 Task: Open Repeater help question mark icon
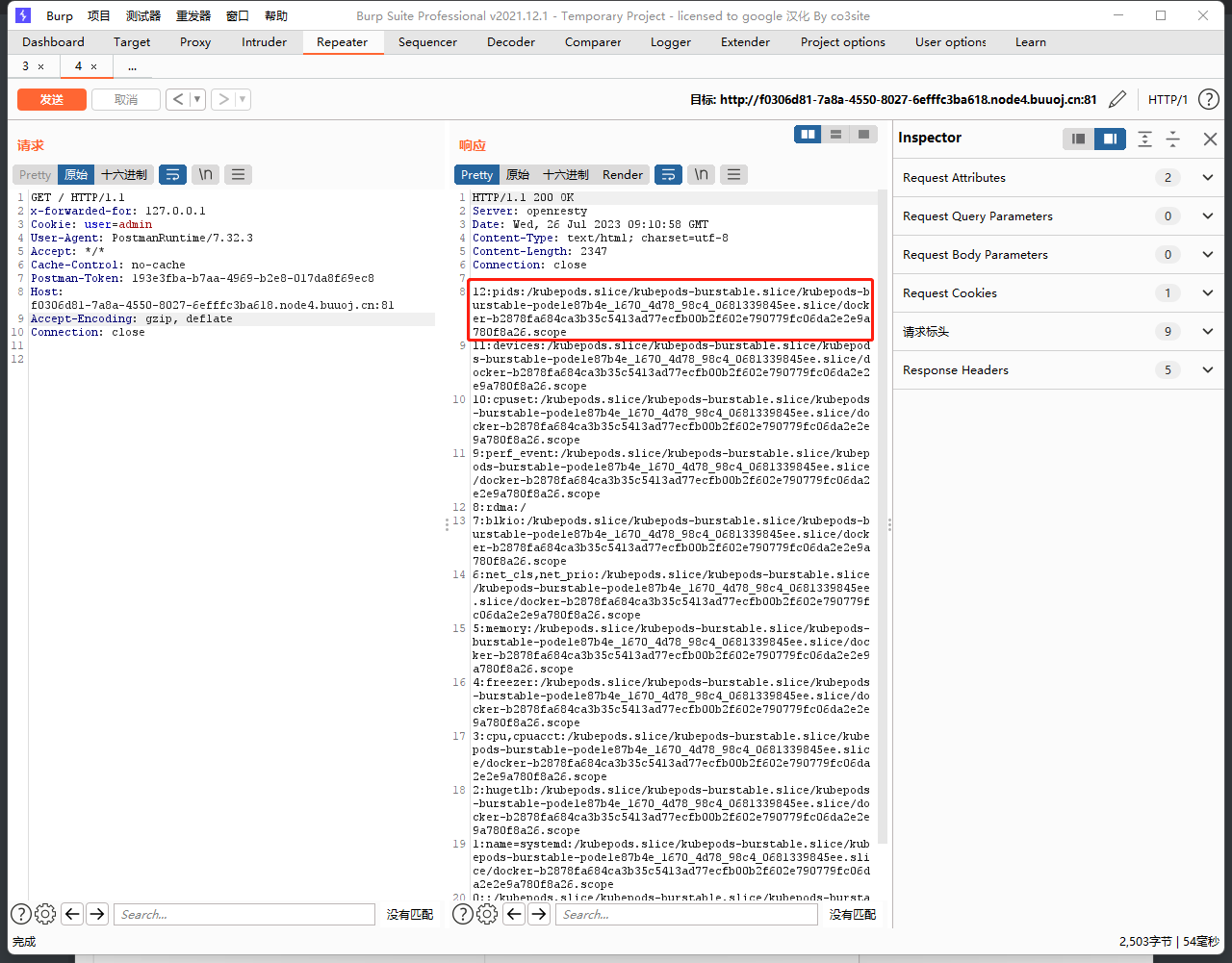click(1208, 99)
